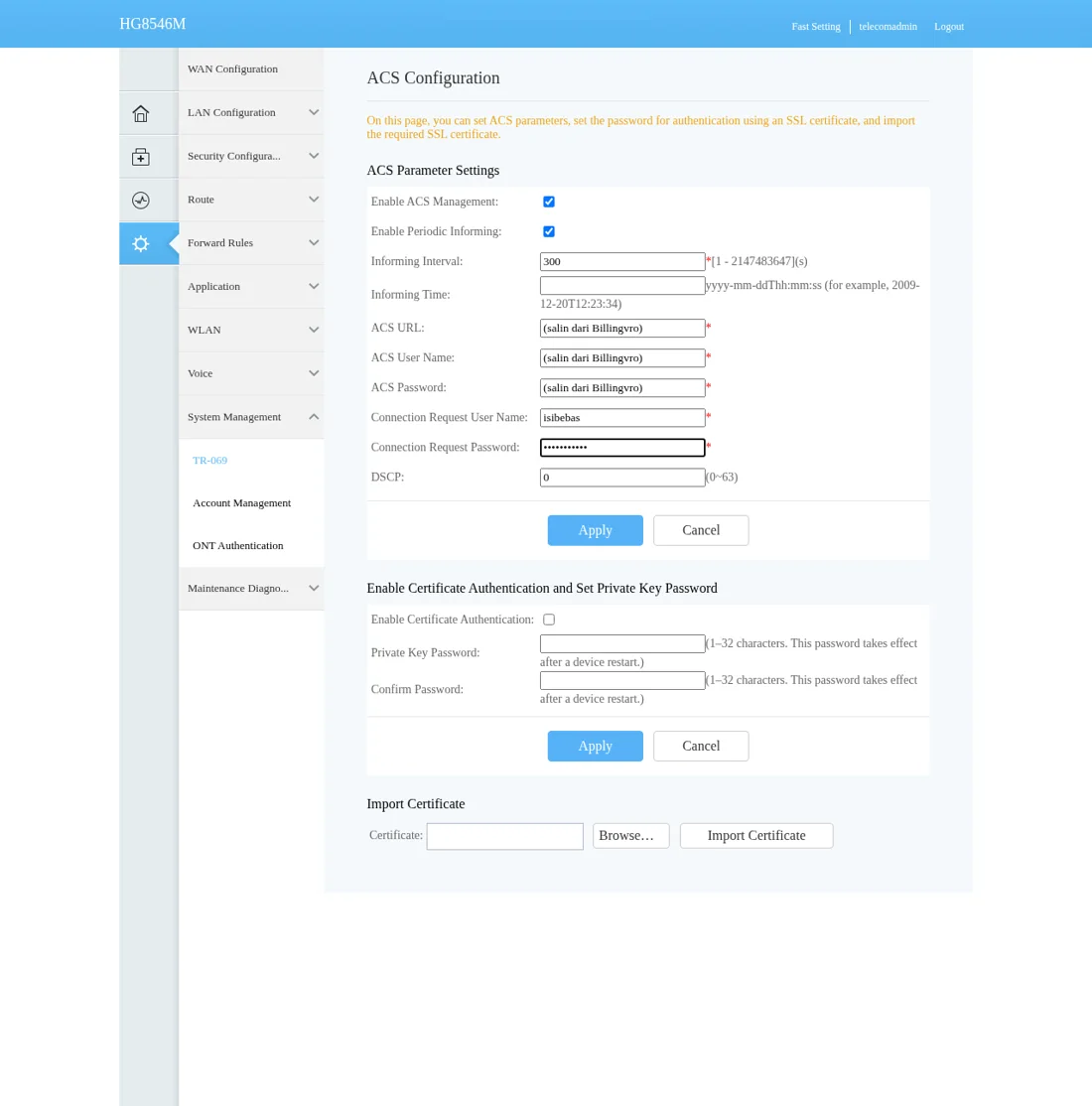1092x1106 pixels.
Task: Open the Home icon in sidebar
Action: (x=141, y=113)
